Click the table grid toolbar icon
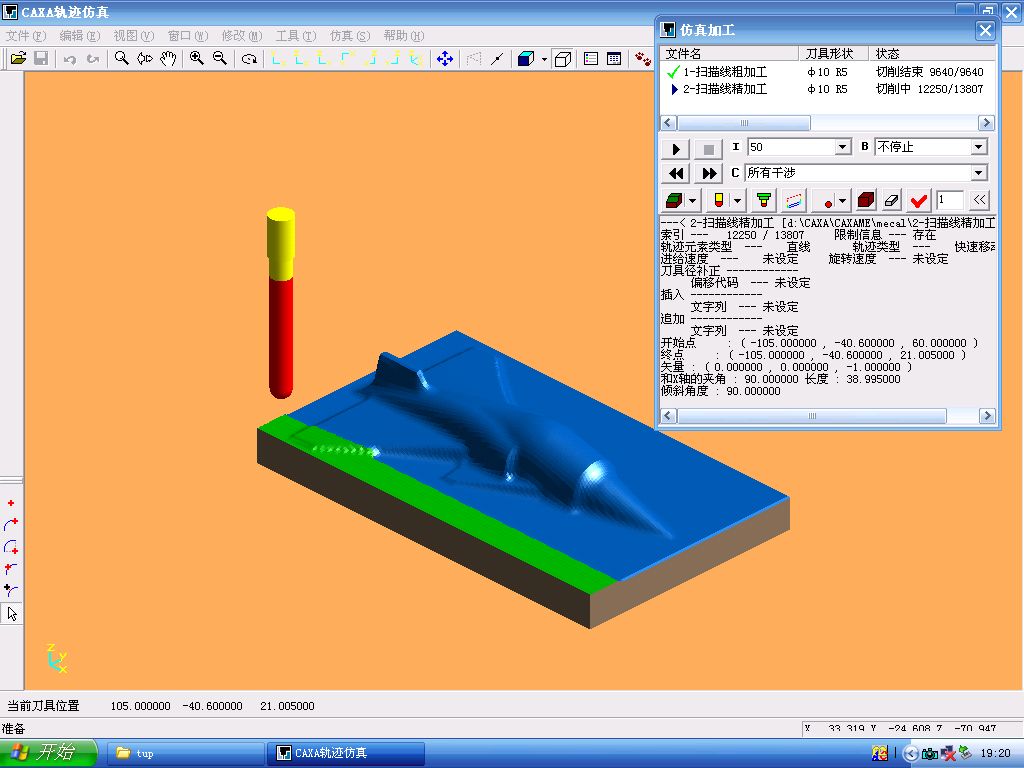1024x768 pixels. click(614, 59)
